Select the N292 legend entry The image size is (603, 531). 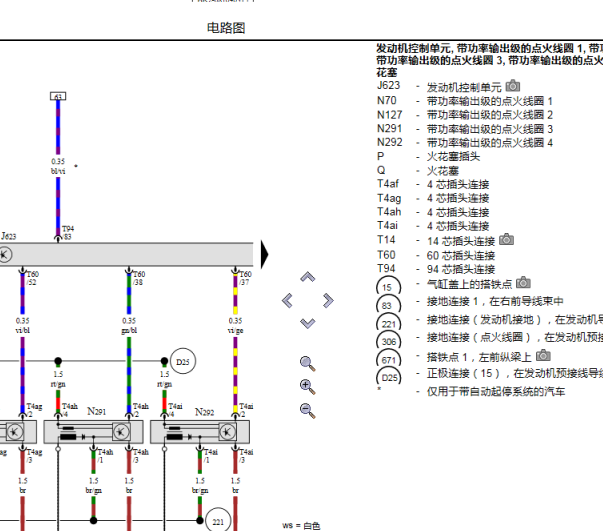[x=465, y=143]
